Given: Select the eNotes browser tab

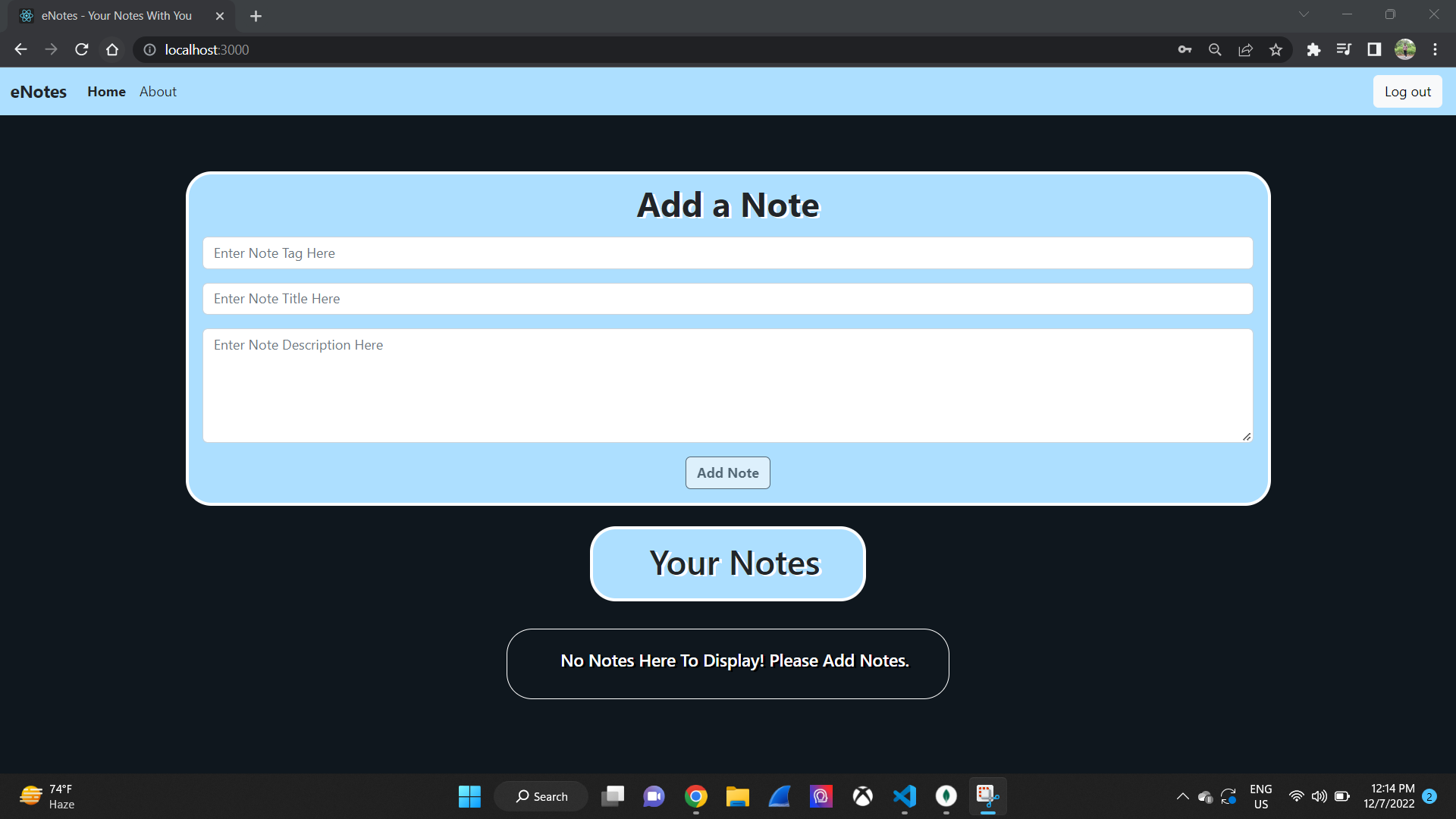Looking at the screenshot, I should point(114,15).
